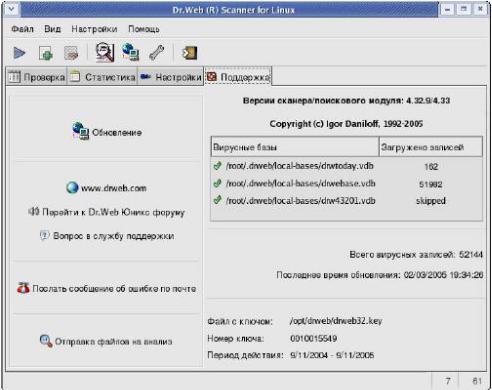Switch to the Проверка tab

[x=37, y=77]
